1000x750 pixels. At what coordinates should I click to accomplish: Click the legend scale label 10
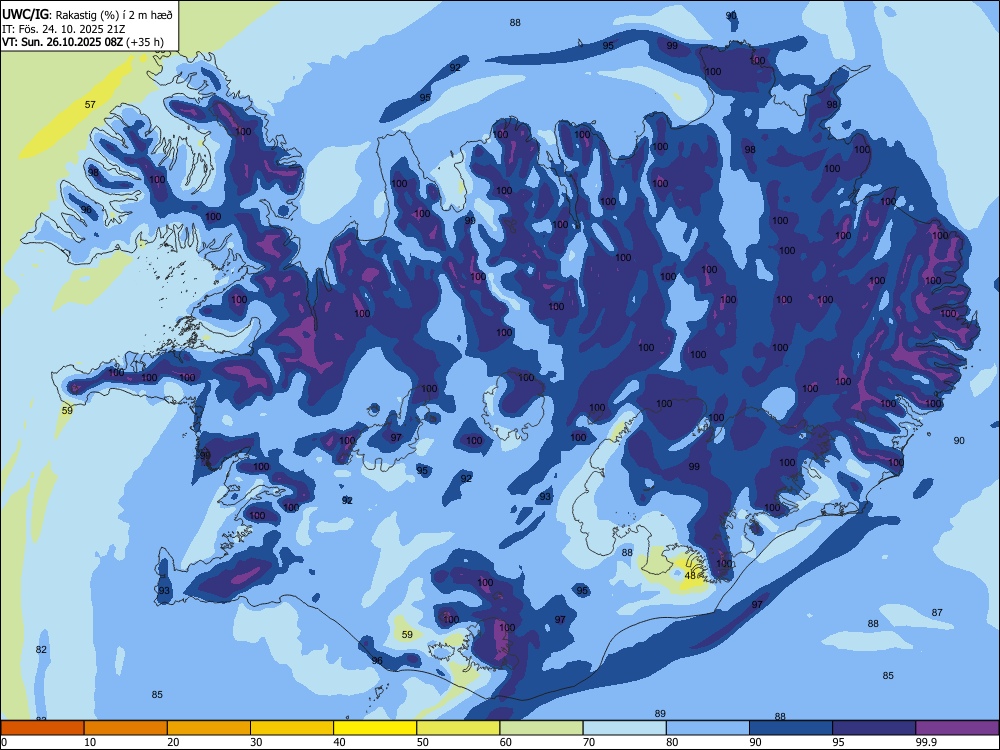tap(90, 742)
